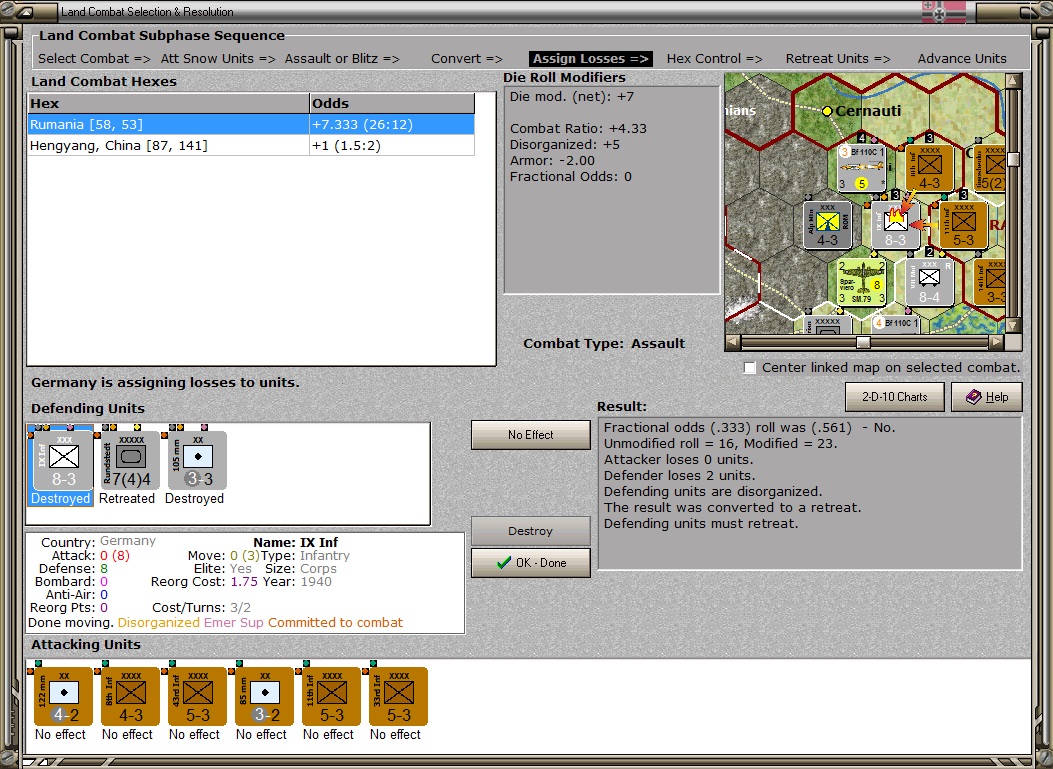
Task: Click Bf 110C fighter counter with yellow 5
Action: (862, 168)
